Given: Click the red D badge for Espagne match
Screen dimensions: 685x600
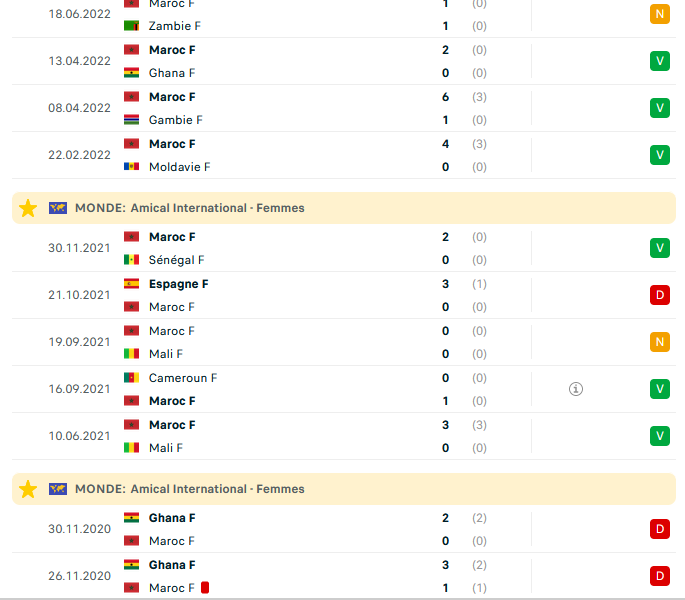Looking at the screenshot, I should coord(660,295).
